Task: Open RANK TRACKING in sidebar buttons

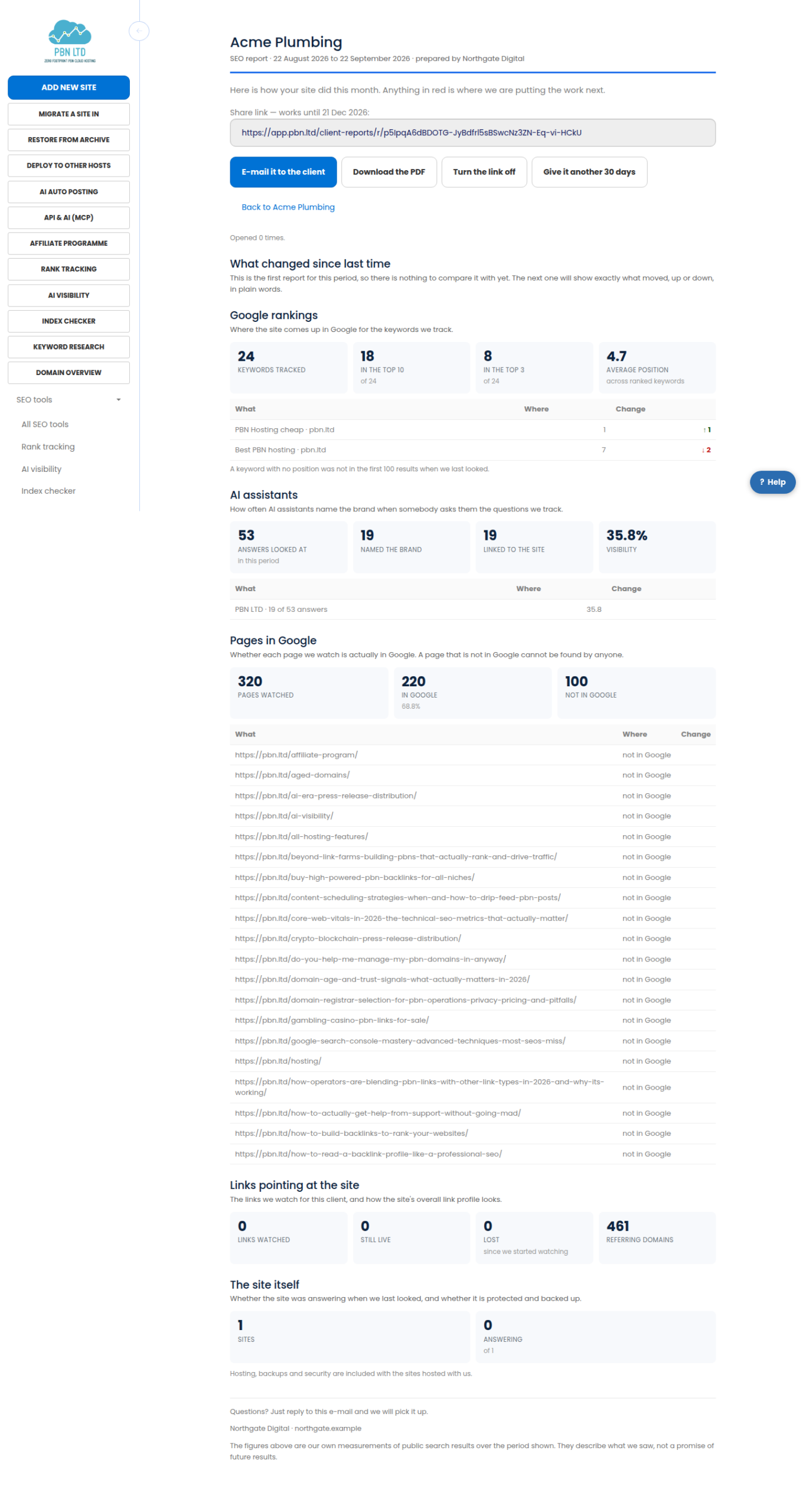Action: (68, 268)
